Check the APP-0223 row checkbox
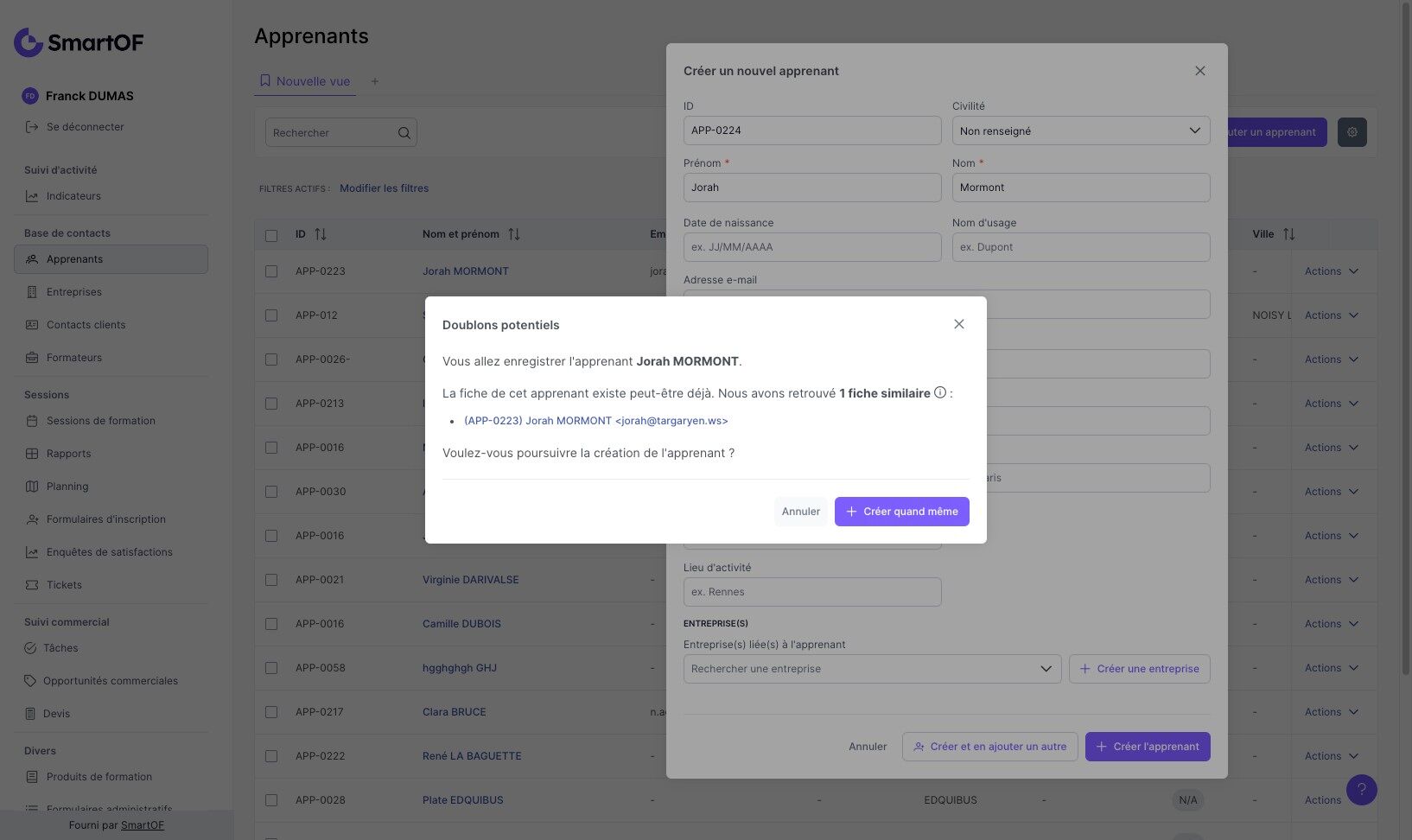Viewport: 1412px width, 840px height. pos(271,271)
